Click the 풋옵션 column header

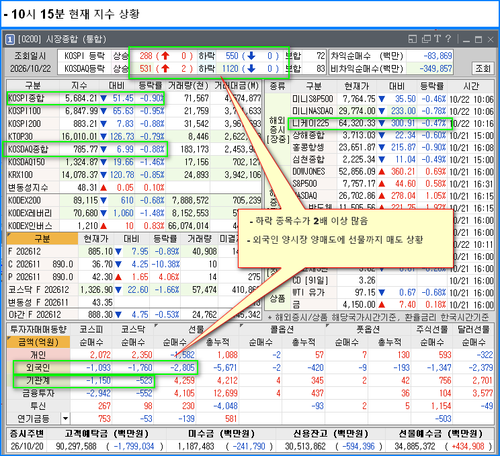[368, 329]
